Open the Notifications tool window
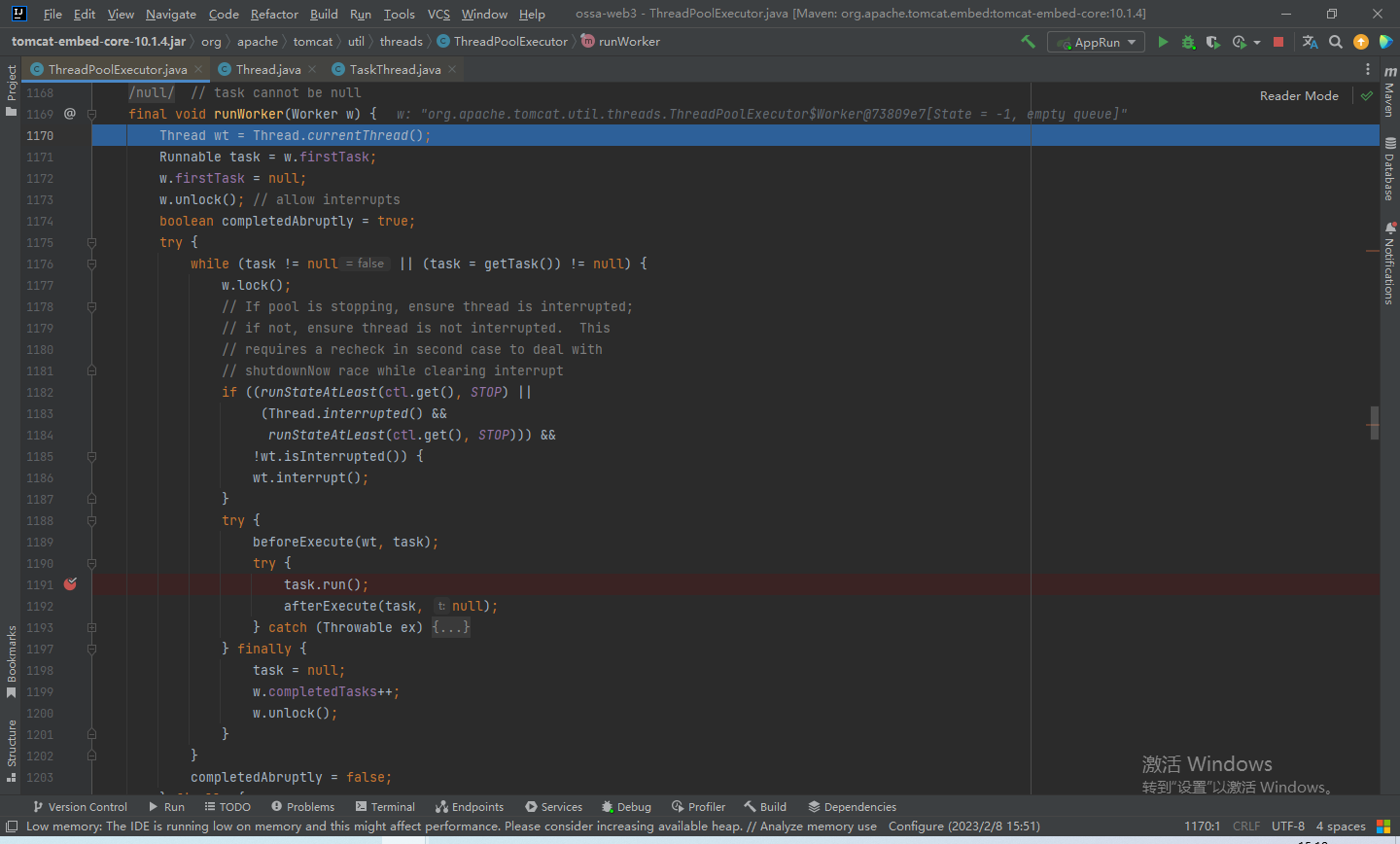 click(x=1389, y=263)
